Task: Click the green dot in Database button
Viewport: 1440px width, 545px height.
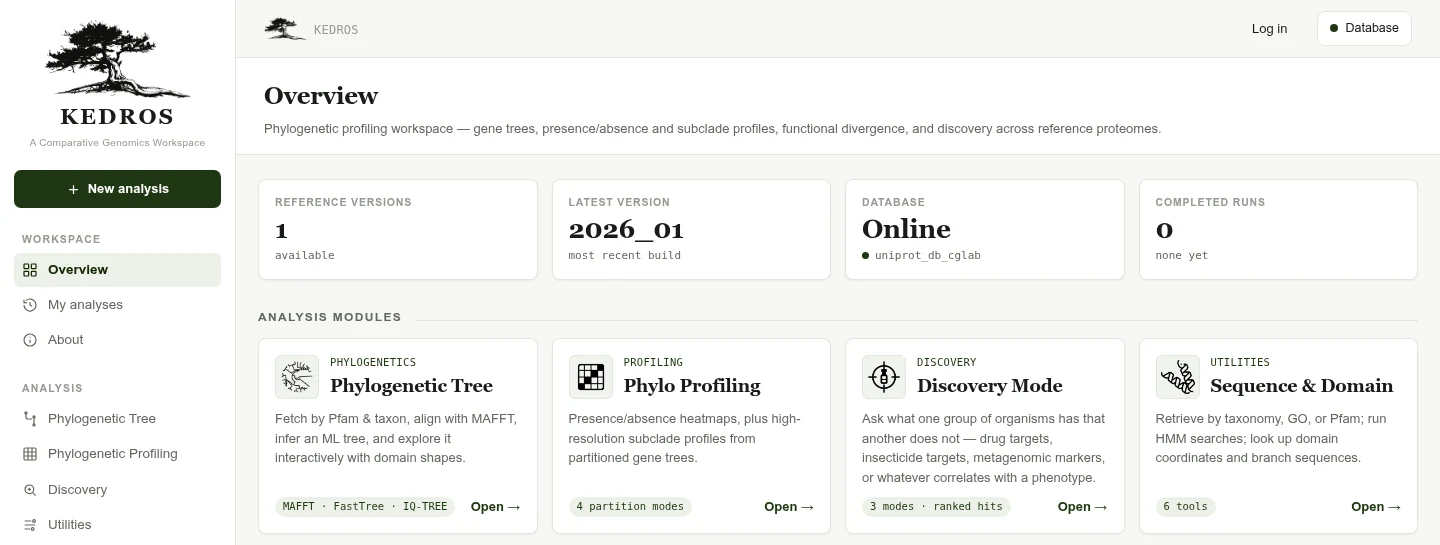Action: click(x=1334, y=28)
